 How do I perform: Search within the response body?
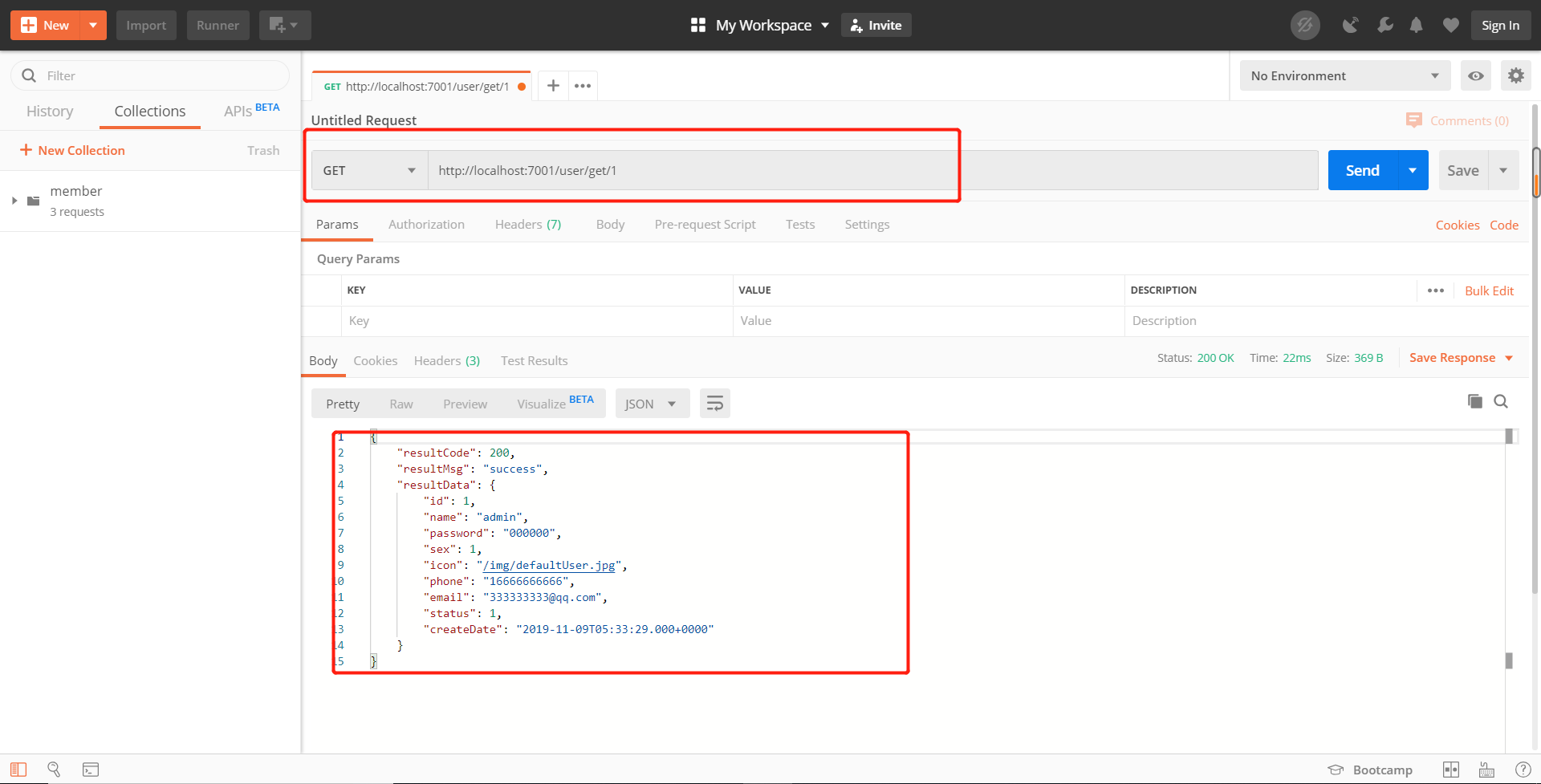[x=1501, y=401]
